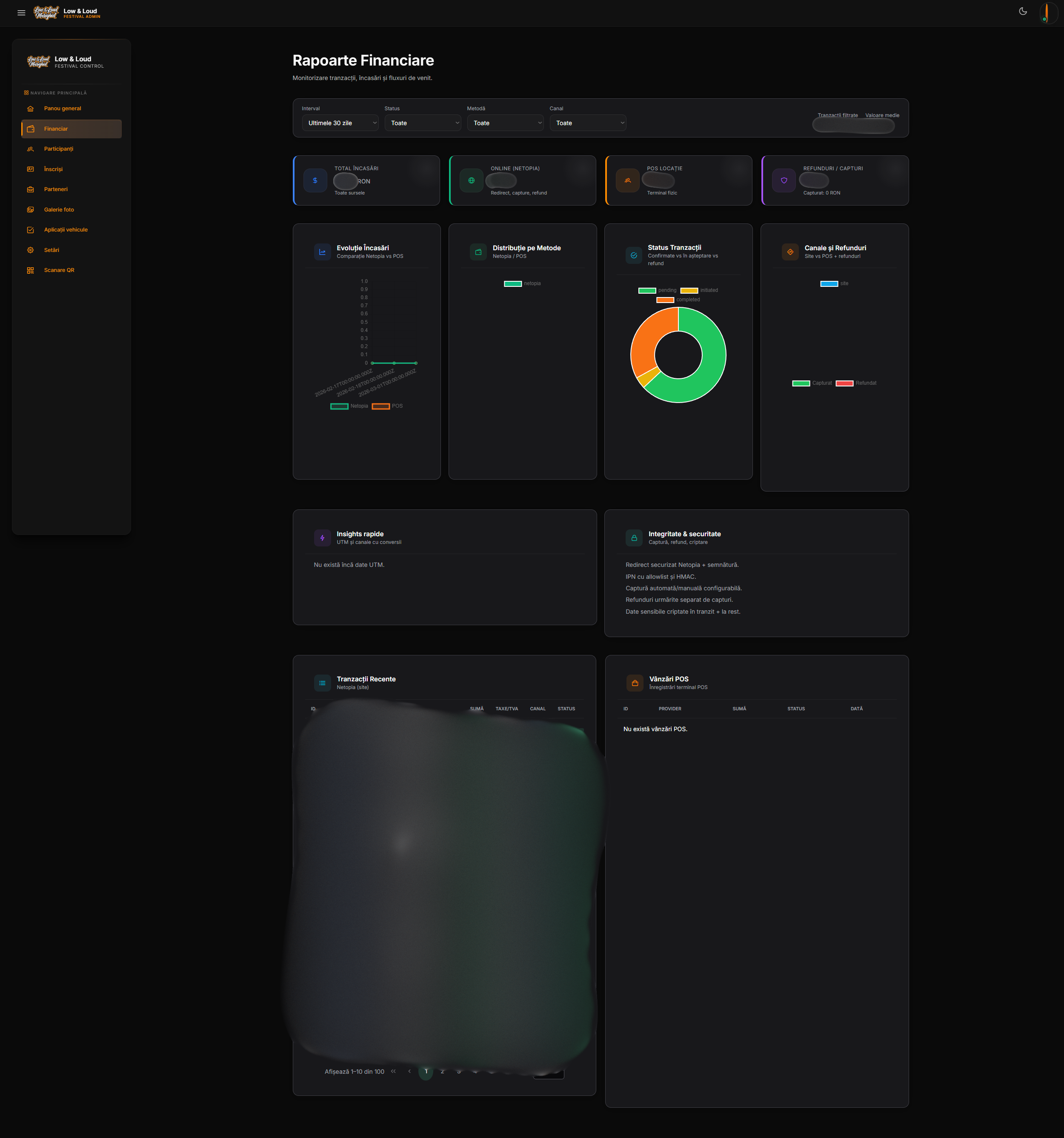Click the DATĂ column header in Vânzări POS
The height and width of the screenshot is (1138, 1064).
click(x=856, y=709)
